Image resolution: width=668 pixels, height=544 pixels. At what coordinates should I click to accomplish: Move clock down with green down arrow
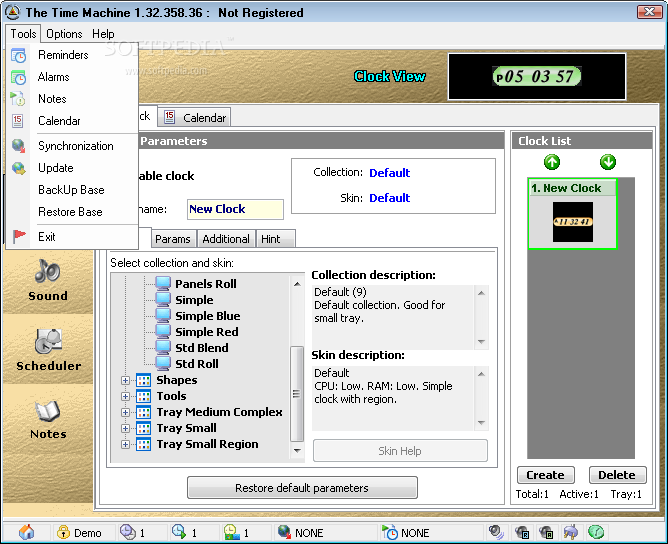click(608, 162)
